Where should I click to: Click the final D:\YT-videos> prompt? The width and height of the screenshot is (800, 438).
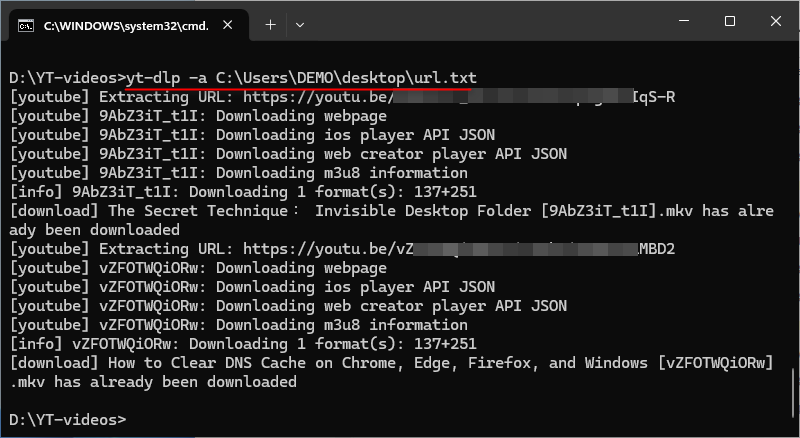(67, 420)
